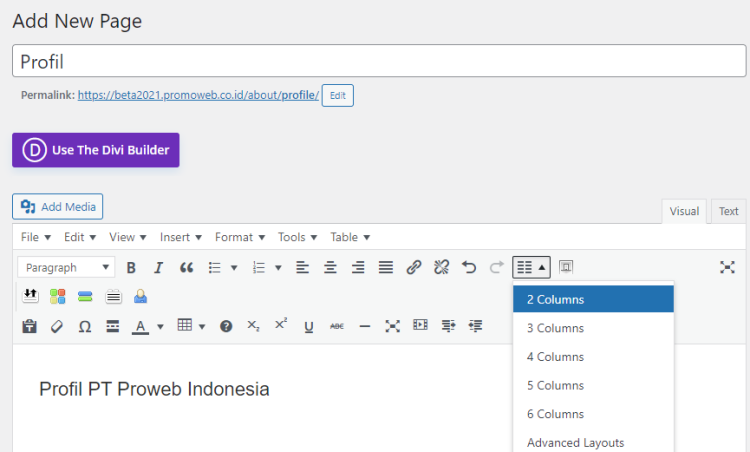Open the View menu
The width and height of the screenshot is (750, 452).
click(x=127, y=237)
